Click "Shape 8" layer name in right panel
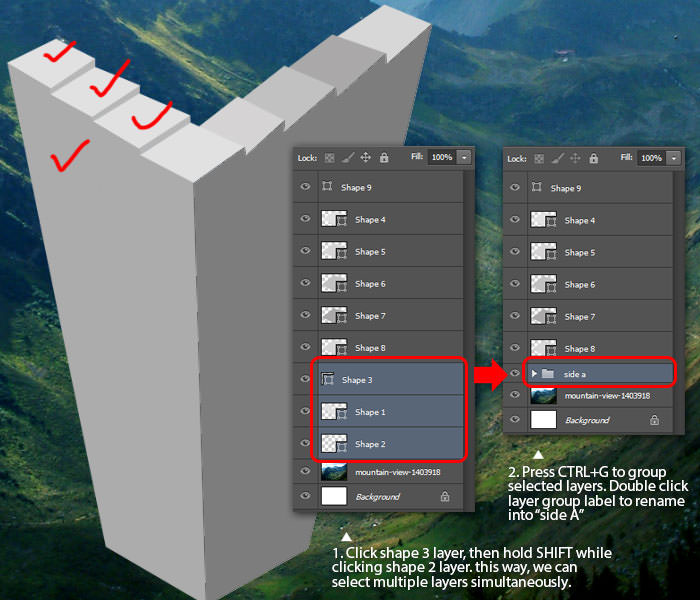The width and height of the screenshot is (700, 600). (579, 349)
